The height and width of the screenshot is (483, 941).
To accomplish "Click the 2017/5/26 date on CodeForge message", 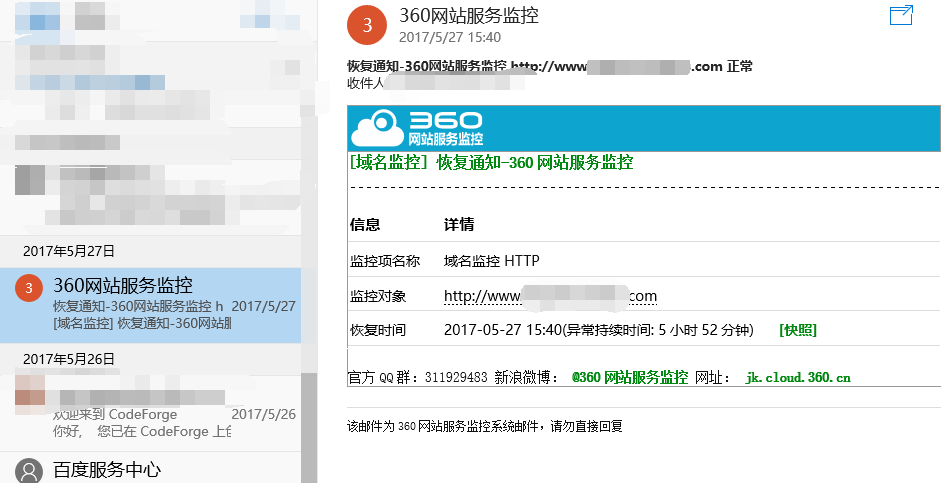I will (263, 414).
